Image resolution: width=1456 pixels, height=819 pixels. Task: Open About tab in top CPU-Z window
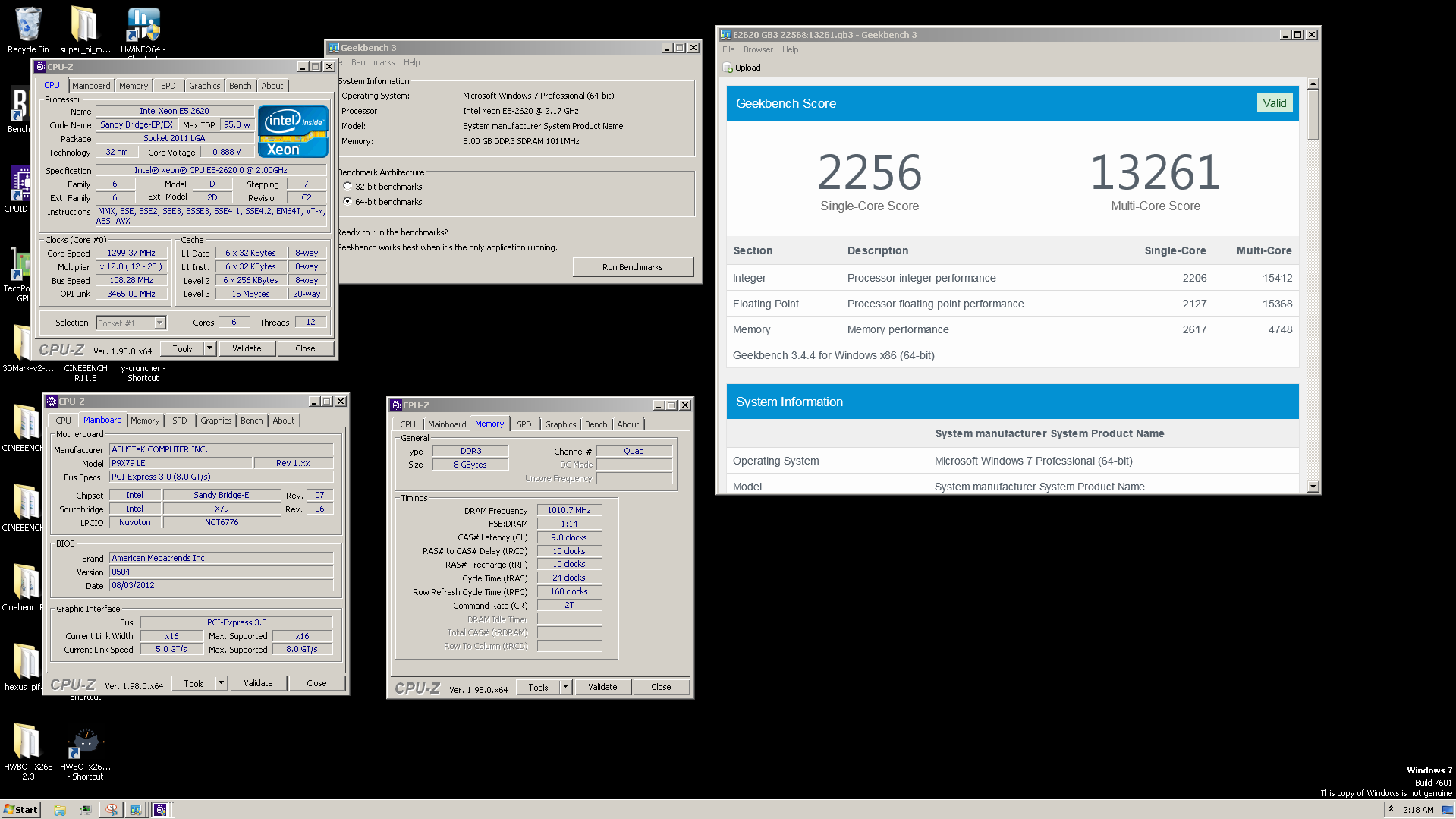pyautogui.click(x=272, y=87)
